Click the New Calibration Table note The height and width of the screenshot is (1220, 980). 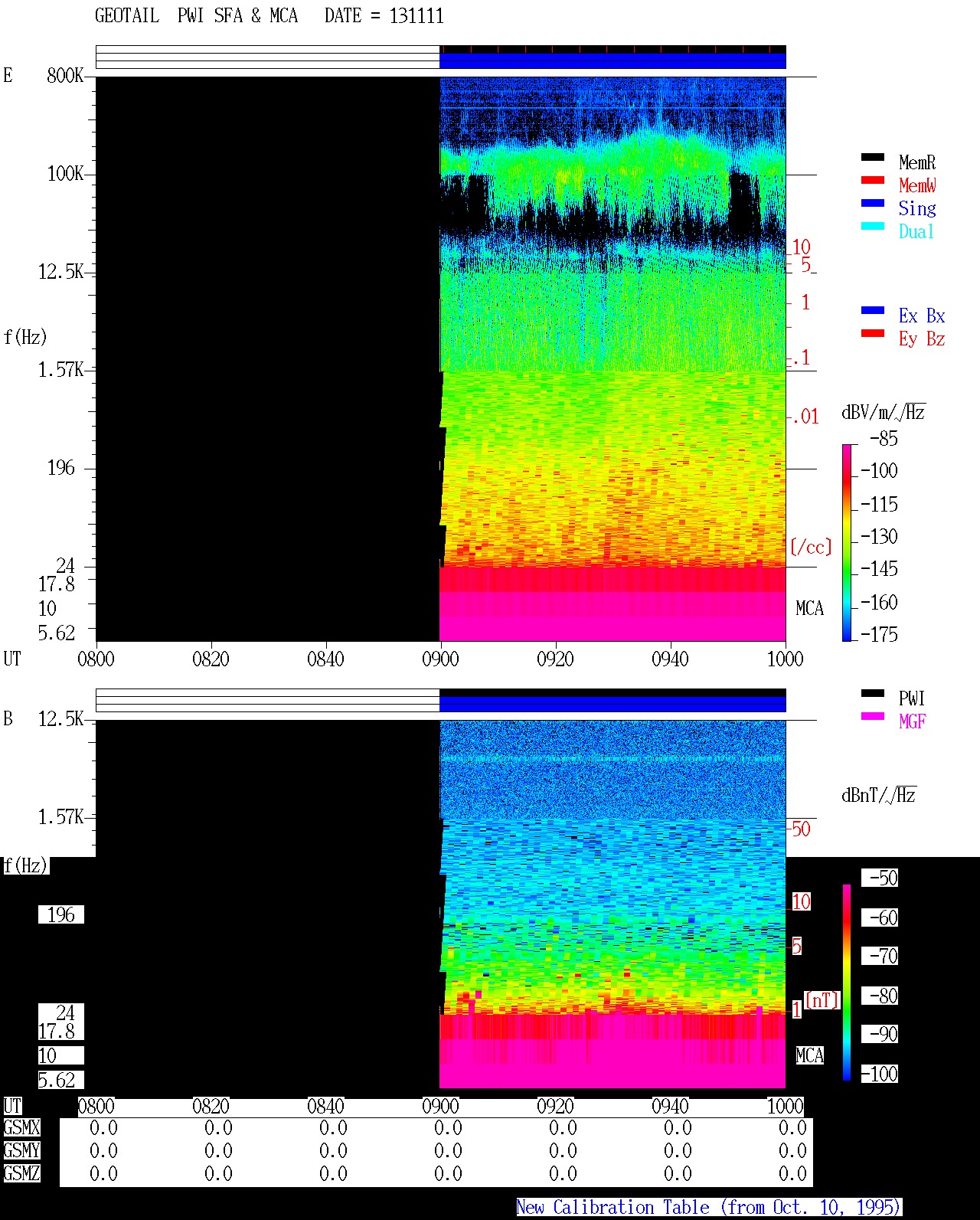pos(709,1207)
